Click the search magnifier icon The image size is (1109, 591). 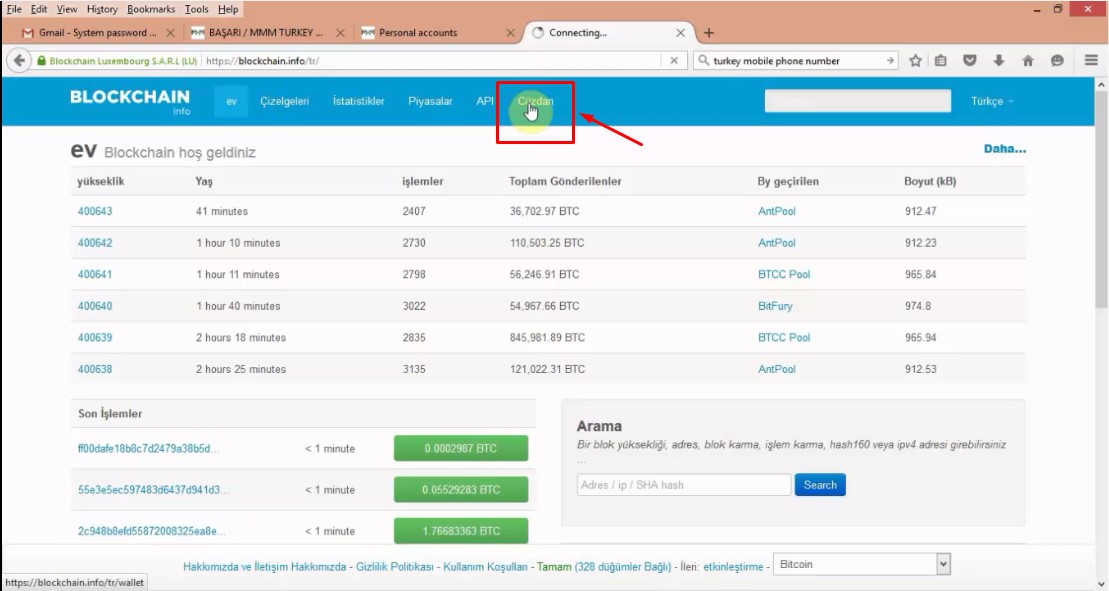pyautogui.click(x=703, y=61)
